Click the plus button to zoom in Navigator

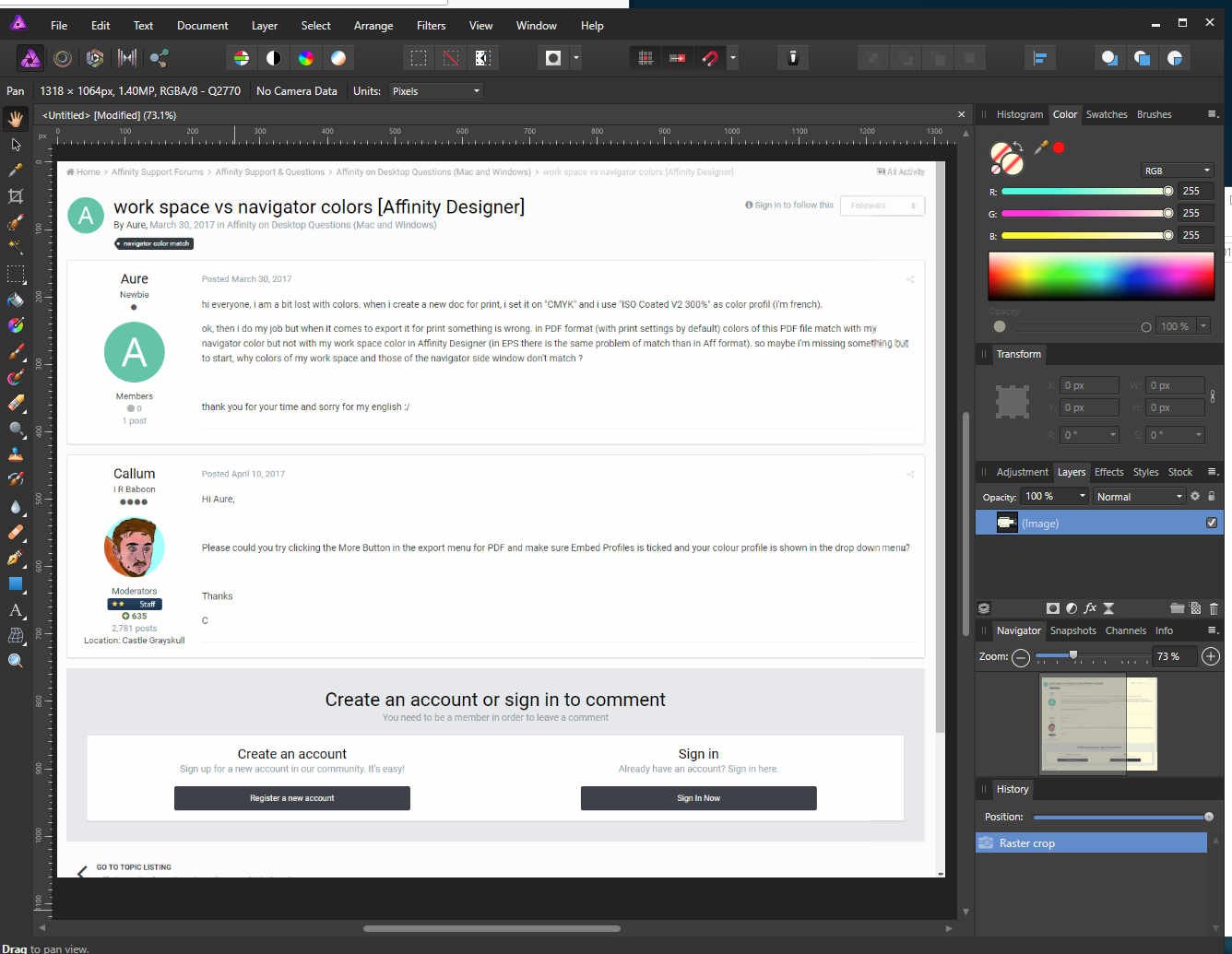(x=1211, y=656)
